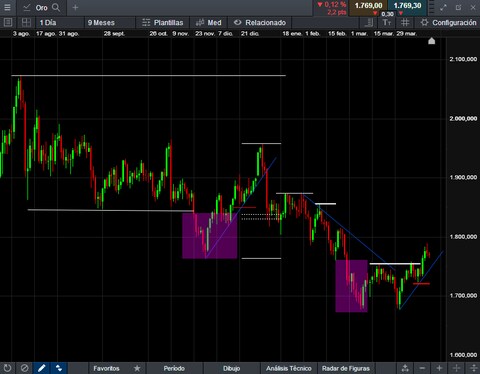480x374 pixels.
Task: Click the clear drawings circle-slash icon
Action: point(24,368)
